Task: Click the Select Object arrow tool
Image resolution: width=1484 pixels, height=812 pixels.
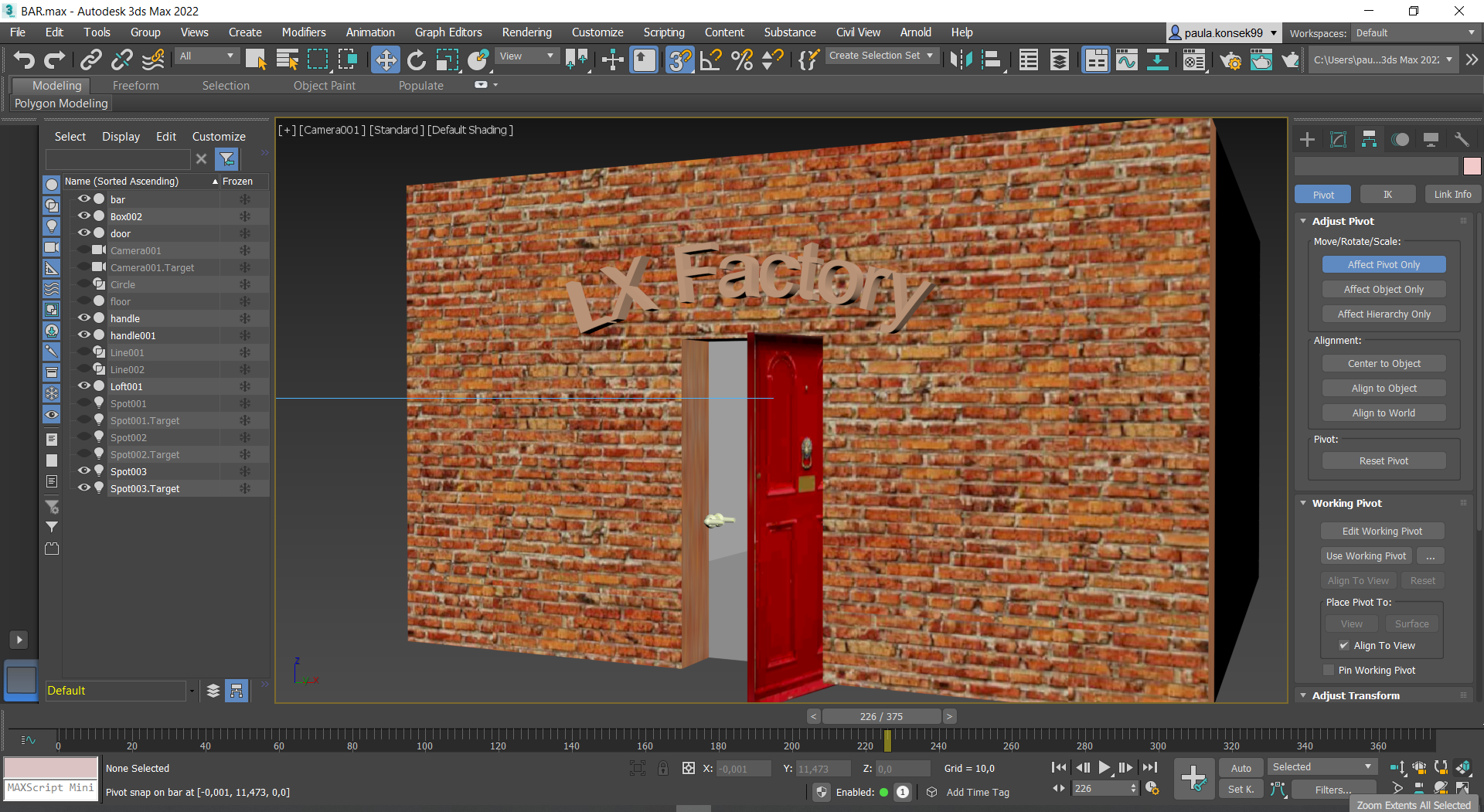Action: 256,59
